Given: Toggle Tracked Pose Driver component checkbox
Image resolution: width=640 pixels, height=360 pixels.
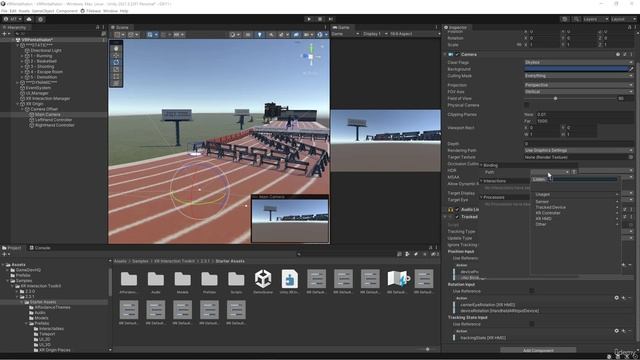Looking at the screenshot, I should click(x=457, y=217).
